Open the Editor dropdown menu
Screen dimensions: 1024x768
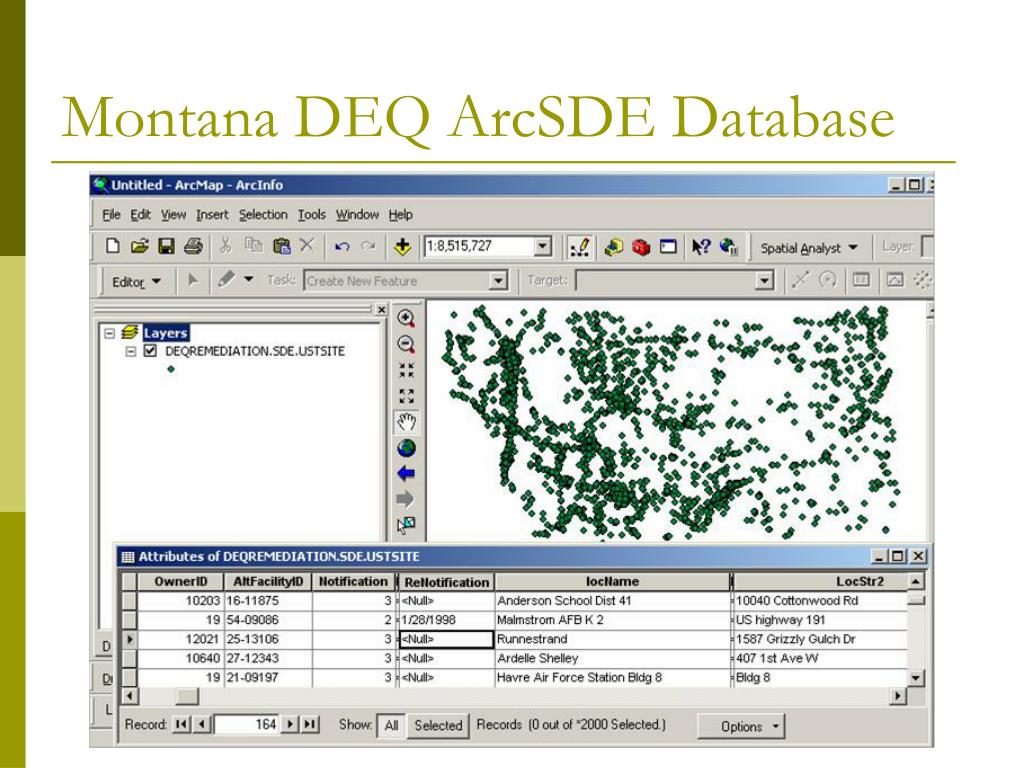[x=136, y=282]
